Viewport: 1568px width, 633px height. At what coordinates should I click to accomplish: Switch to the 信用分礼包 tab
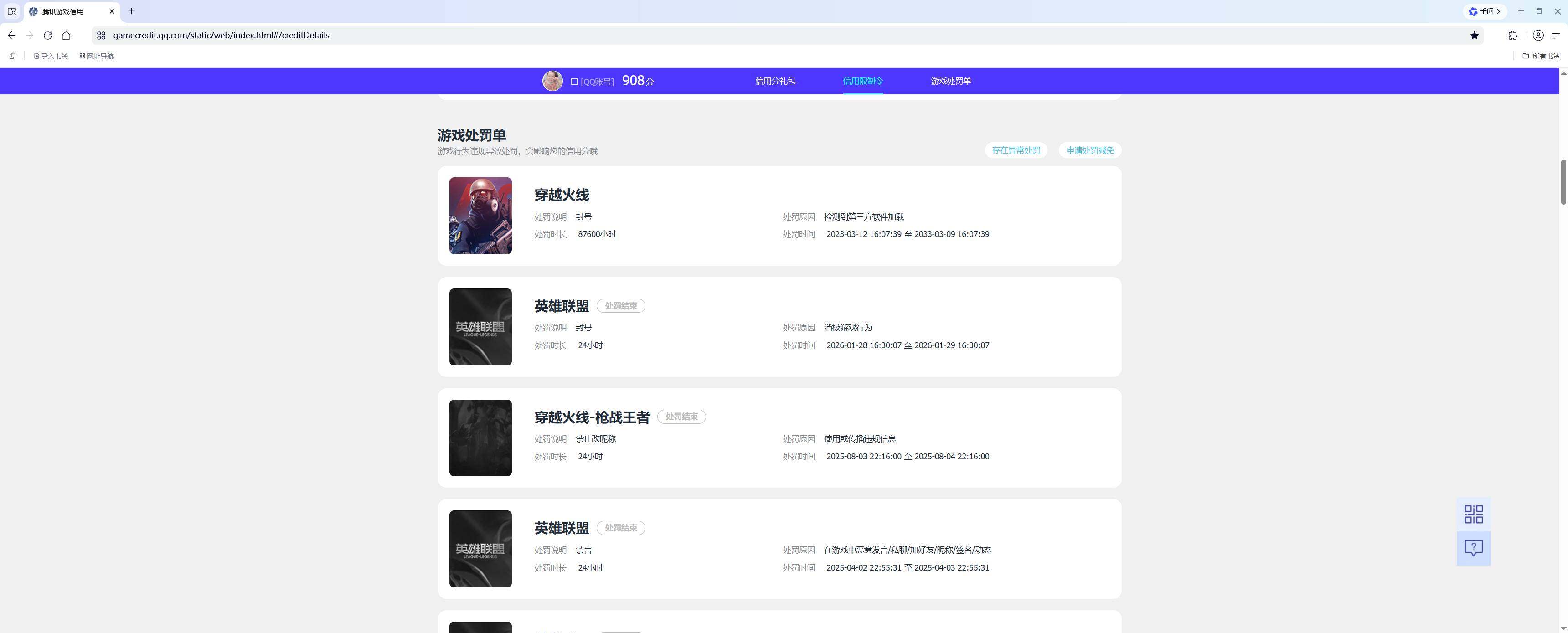775,81
